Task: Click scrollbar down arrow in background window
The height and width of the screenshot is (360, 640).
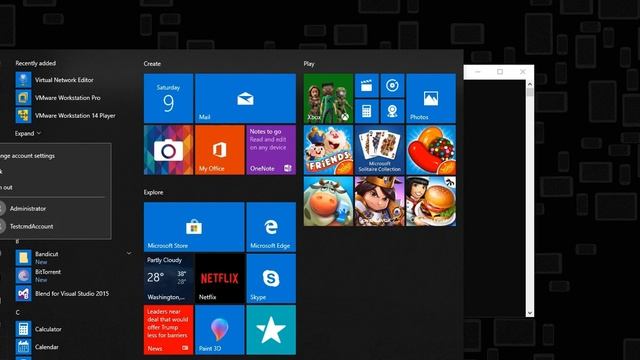Action: [x=529, y=313]
